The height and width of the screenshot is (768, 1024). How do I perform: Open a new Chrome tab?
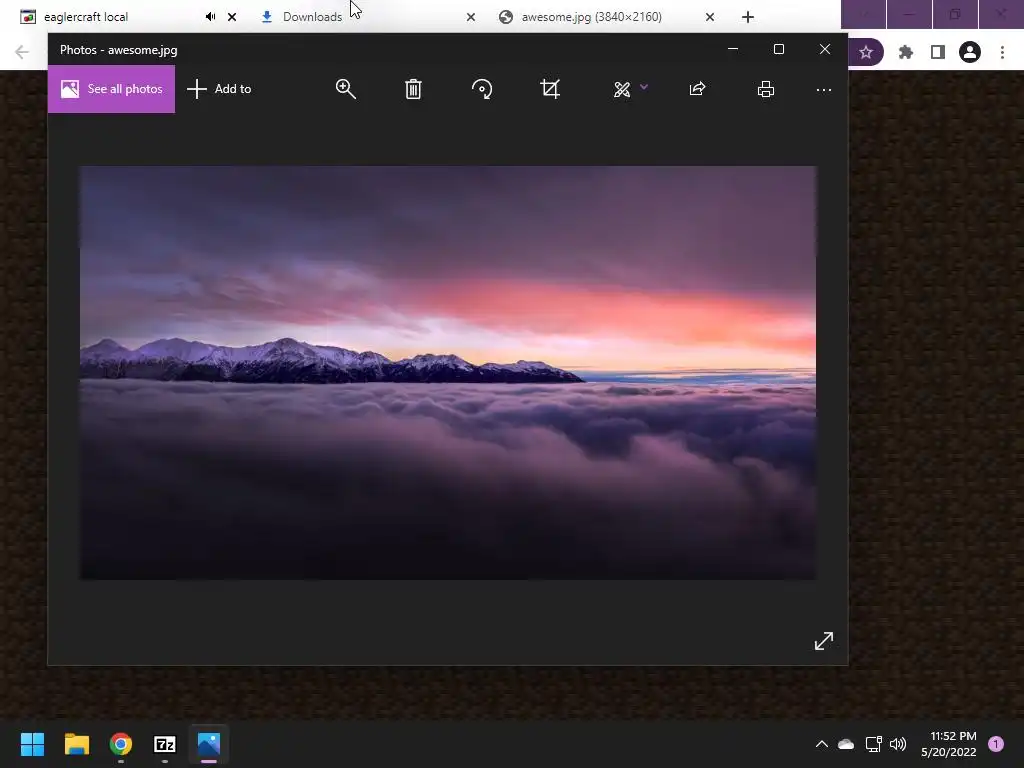(748, 17)
